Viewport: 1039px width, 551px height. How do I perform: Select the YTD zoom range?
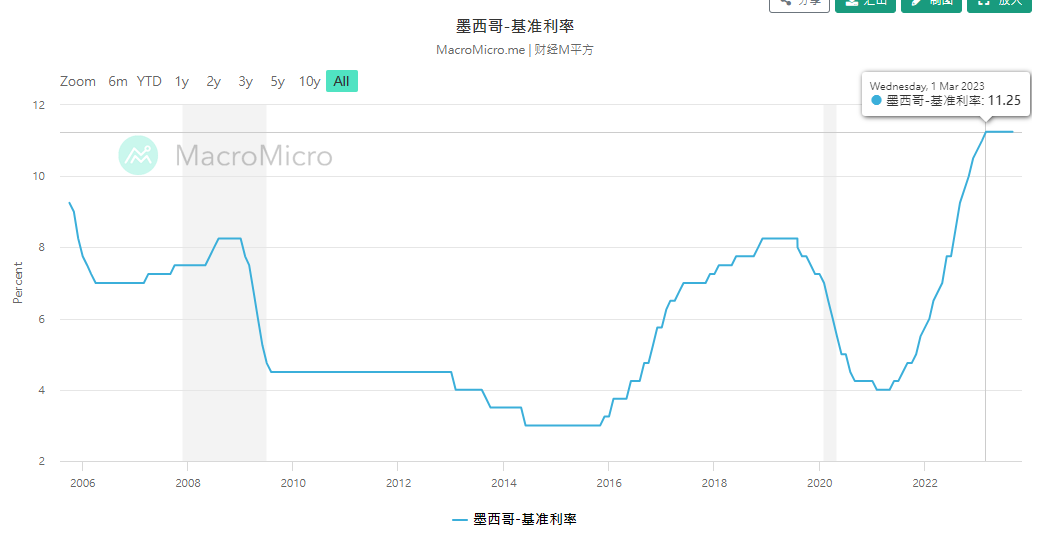tap(149, 82)
